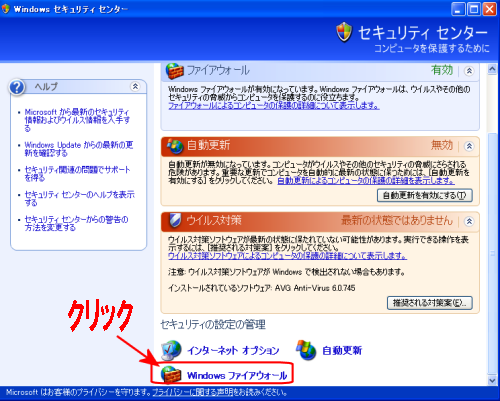This screenshot has height=401, width=500.
Task: Click the 自動更新 Windows logo icon under settings
Action: click(306, 350)
